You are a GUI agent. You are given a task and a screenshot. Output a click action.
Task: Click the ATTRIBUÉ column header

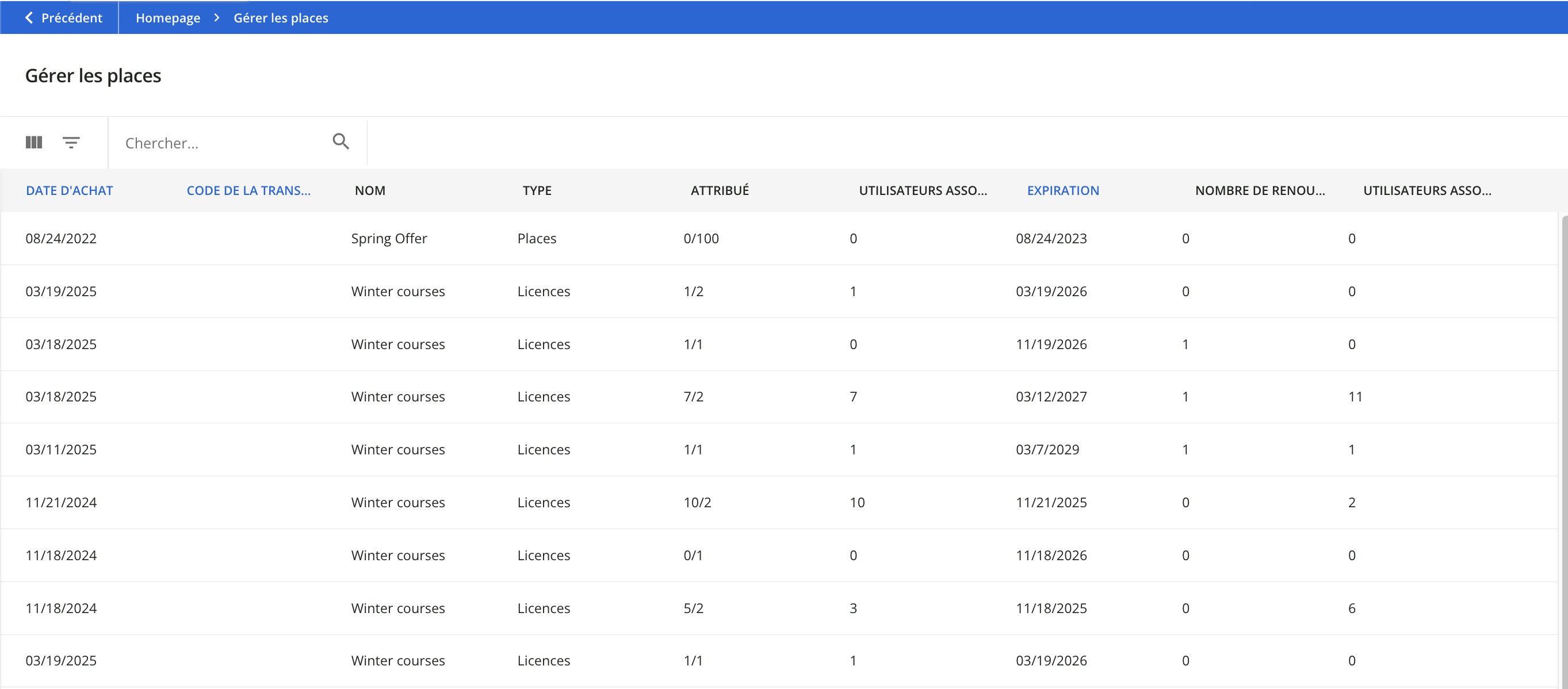(720, 190)
